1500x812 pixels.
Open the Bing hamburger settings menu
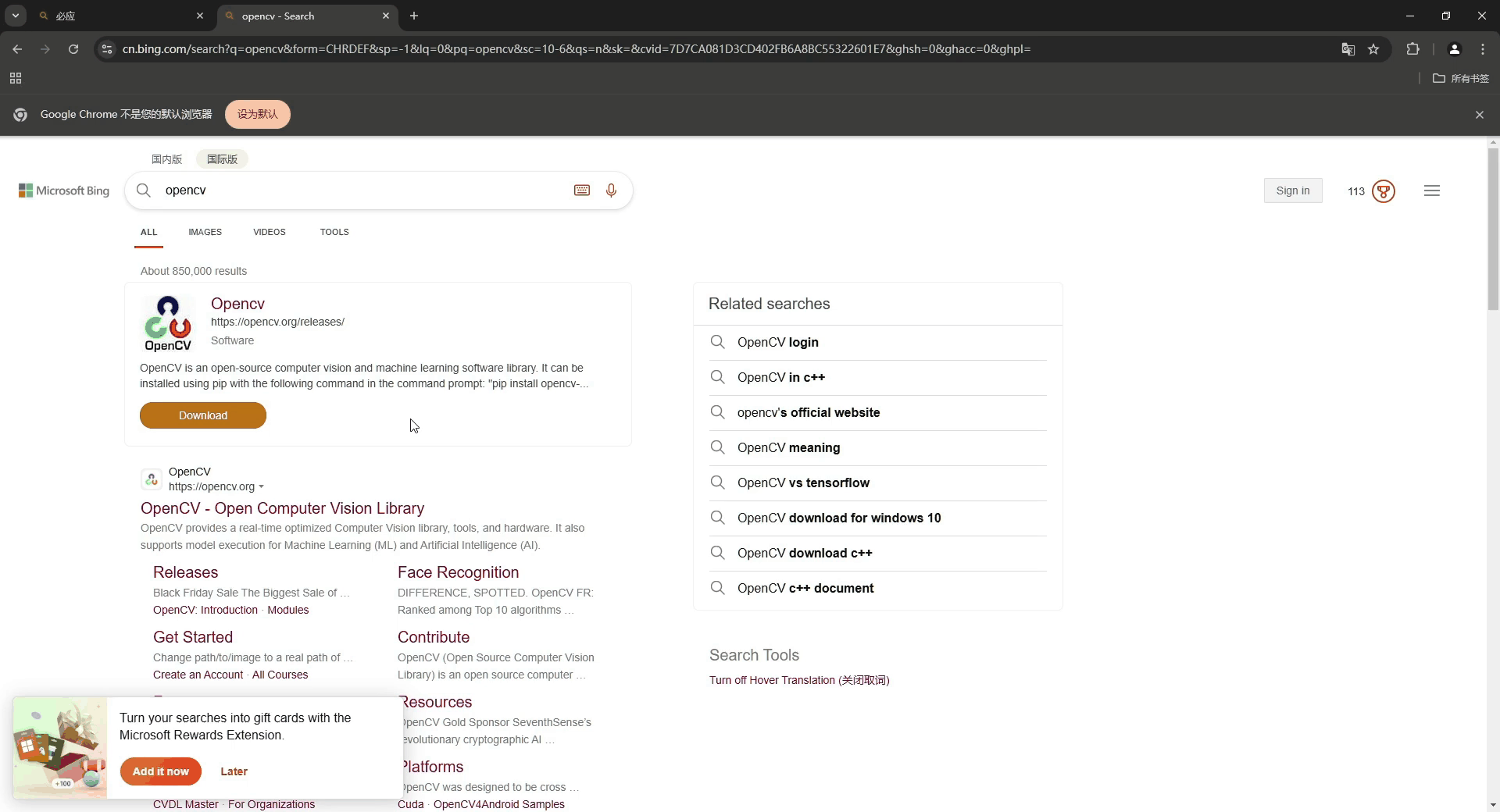pyautogui.click(x=1431, y=191)
